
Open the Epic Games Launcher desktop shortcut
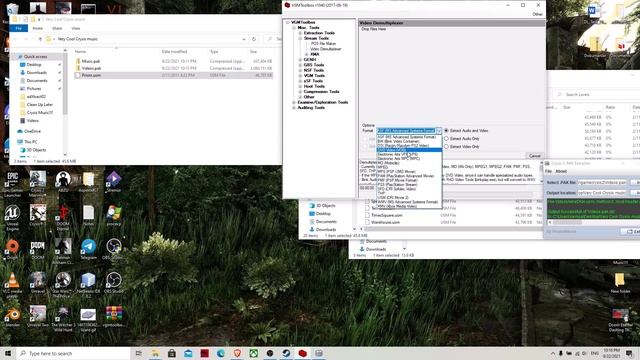point(13,183)
